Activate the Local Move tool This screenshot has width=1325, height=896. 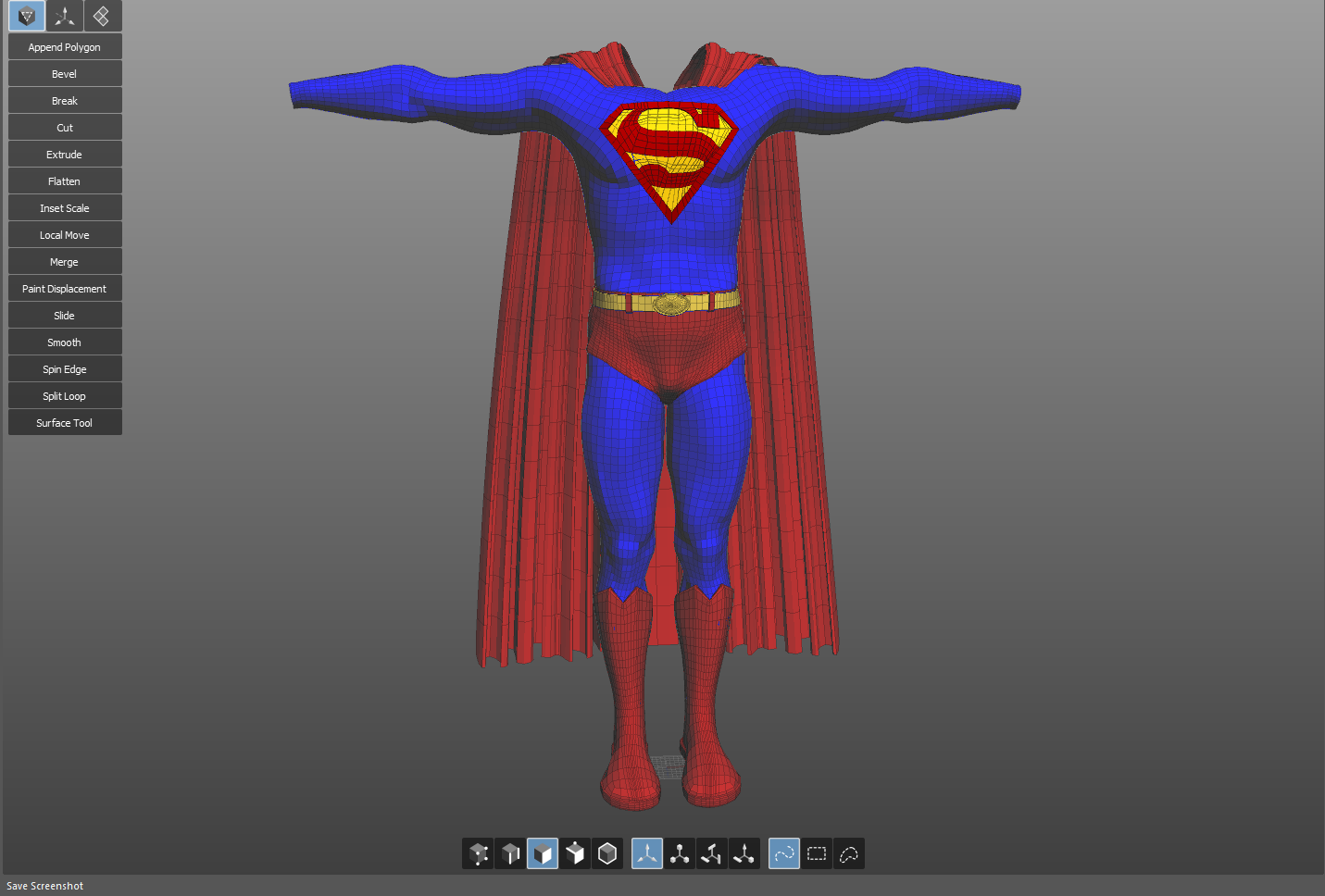click(x=65, y=235)
